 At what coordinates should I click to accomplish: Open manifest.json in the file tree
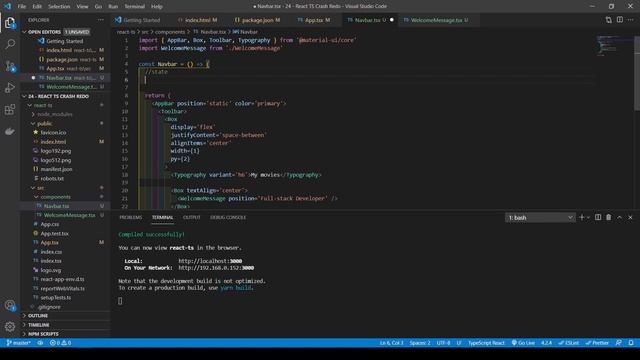(56, 169)
